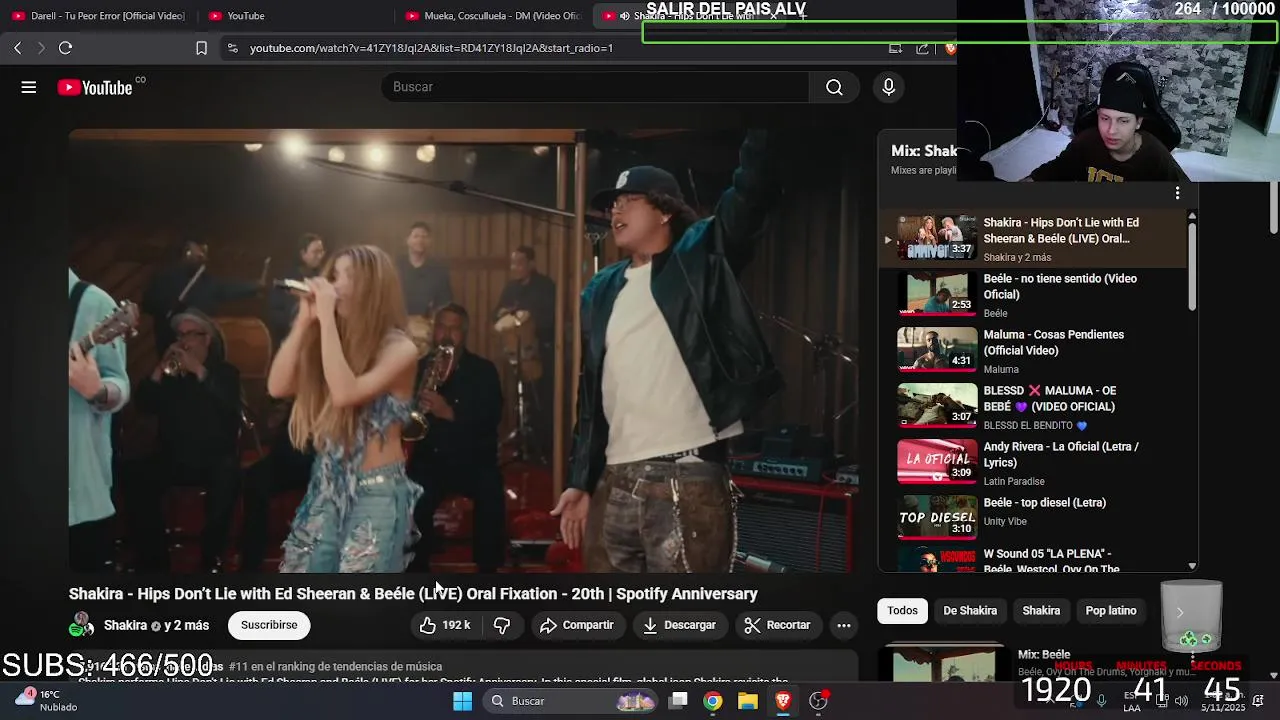The width and height of the screenshot is (1280, 720).
Task: Click the share page icon in address bar
Action: click(922, 48)
